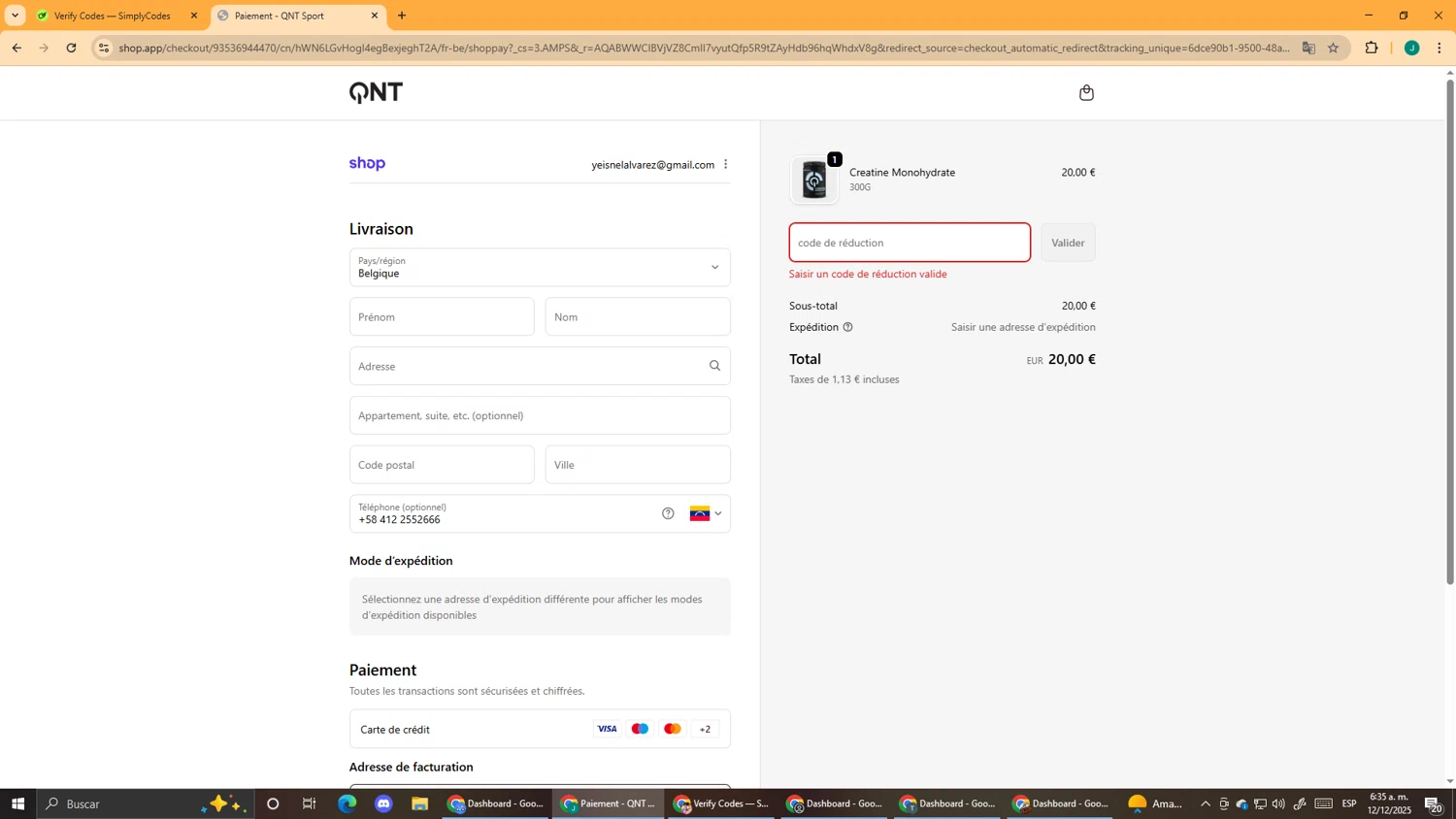Image resolution: width=1456 pixels, height=819 pixels.
Task: Click the translate page icon
Action: [1308, 48]
